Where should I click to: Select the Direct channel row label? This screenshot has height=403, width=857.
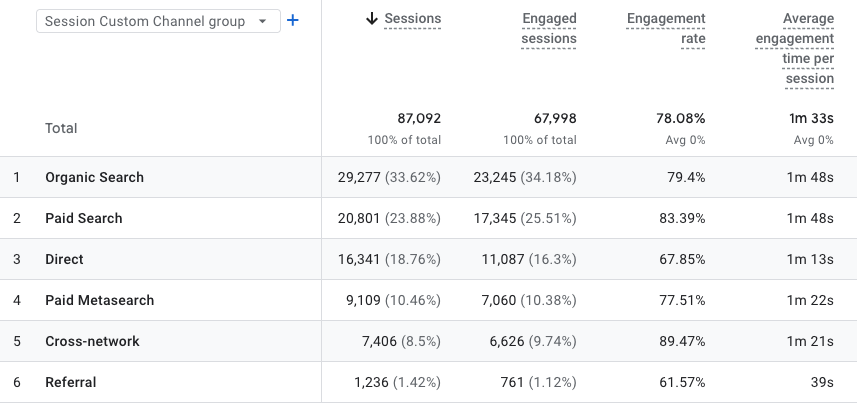[x=64, y=259]
